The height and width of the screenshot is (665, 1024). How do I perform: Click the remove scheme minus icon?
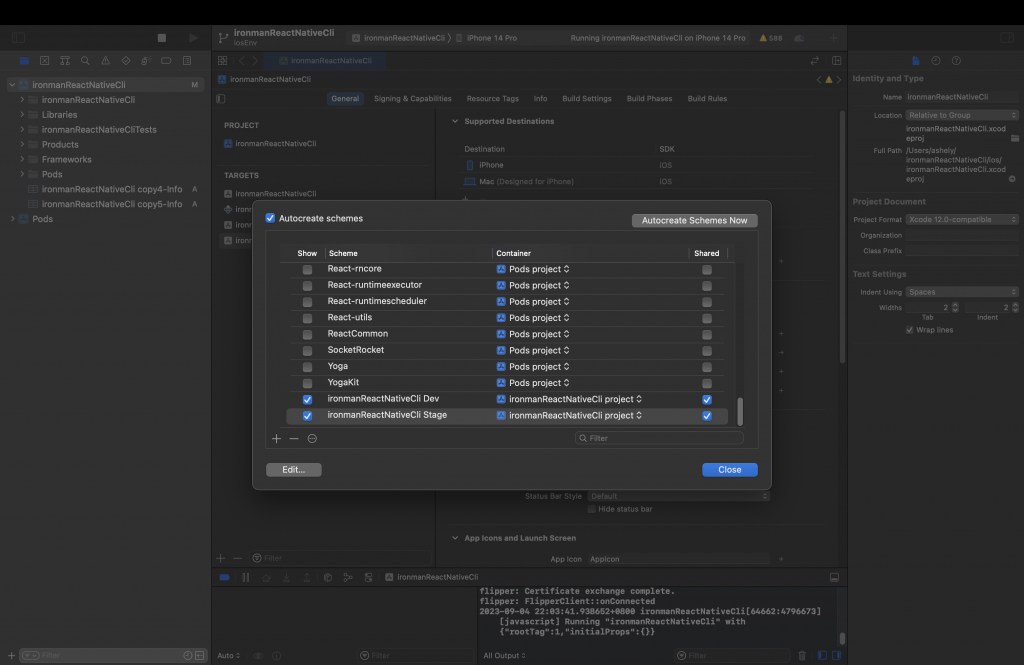pyautogui.click(x=294, y=438)
